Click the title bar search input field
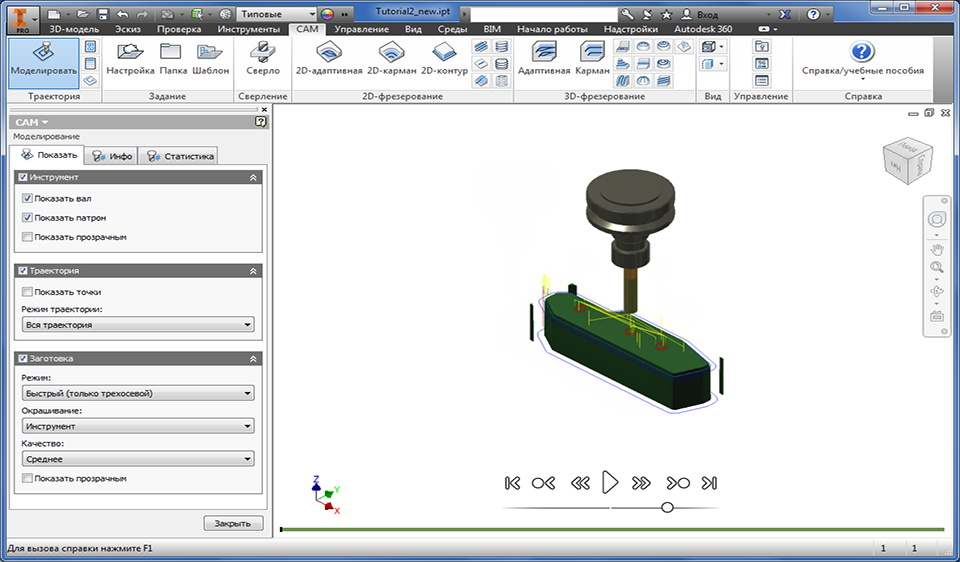The image size is (960, 562). coord(544,14)
